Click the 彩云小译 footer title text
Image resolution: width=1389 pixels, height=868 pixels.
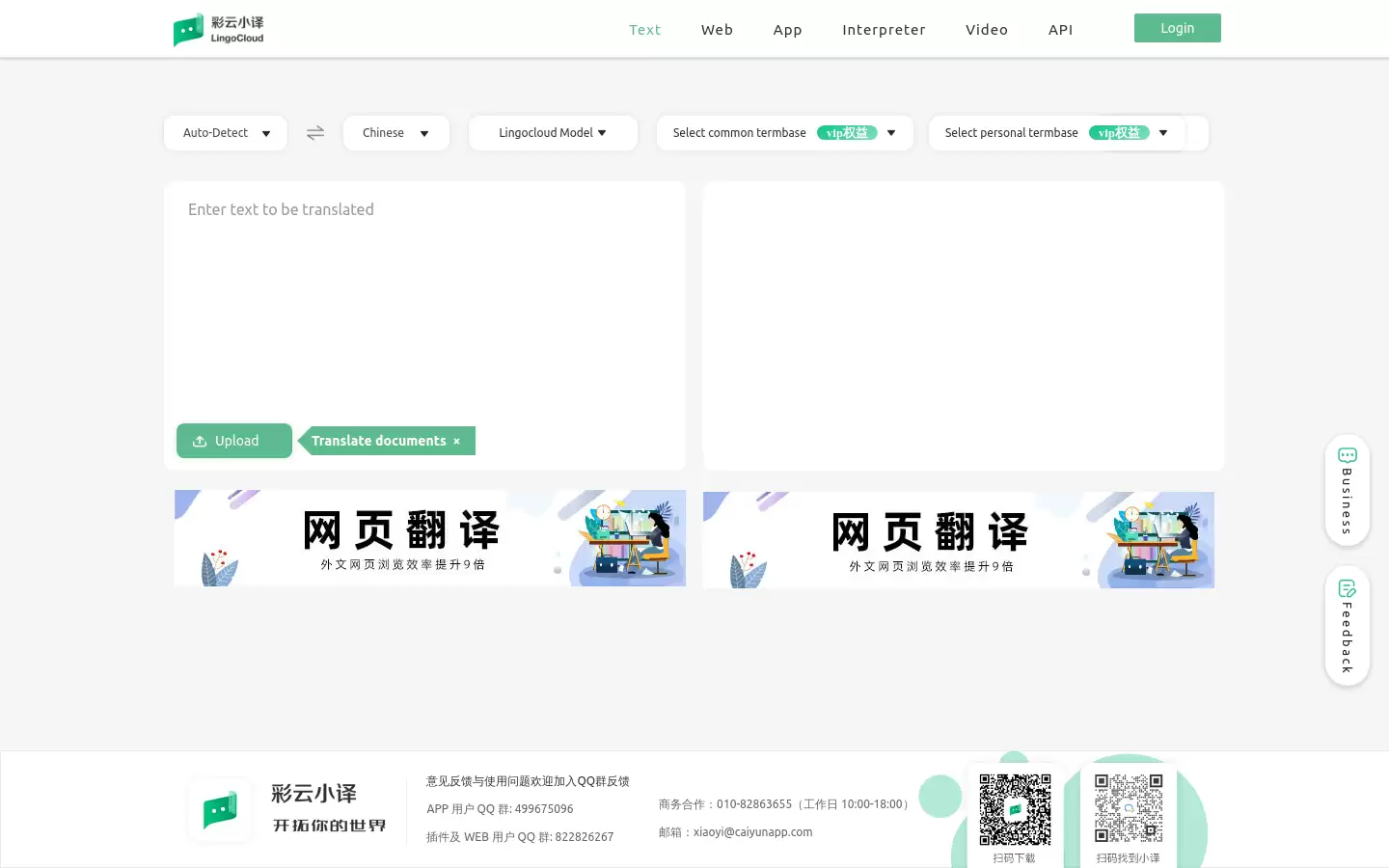pyautogui.click(x=314, y=794)
